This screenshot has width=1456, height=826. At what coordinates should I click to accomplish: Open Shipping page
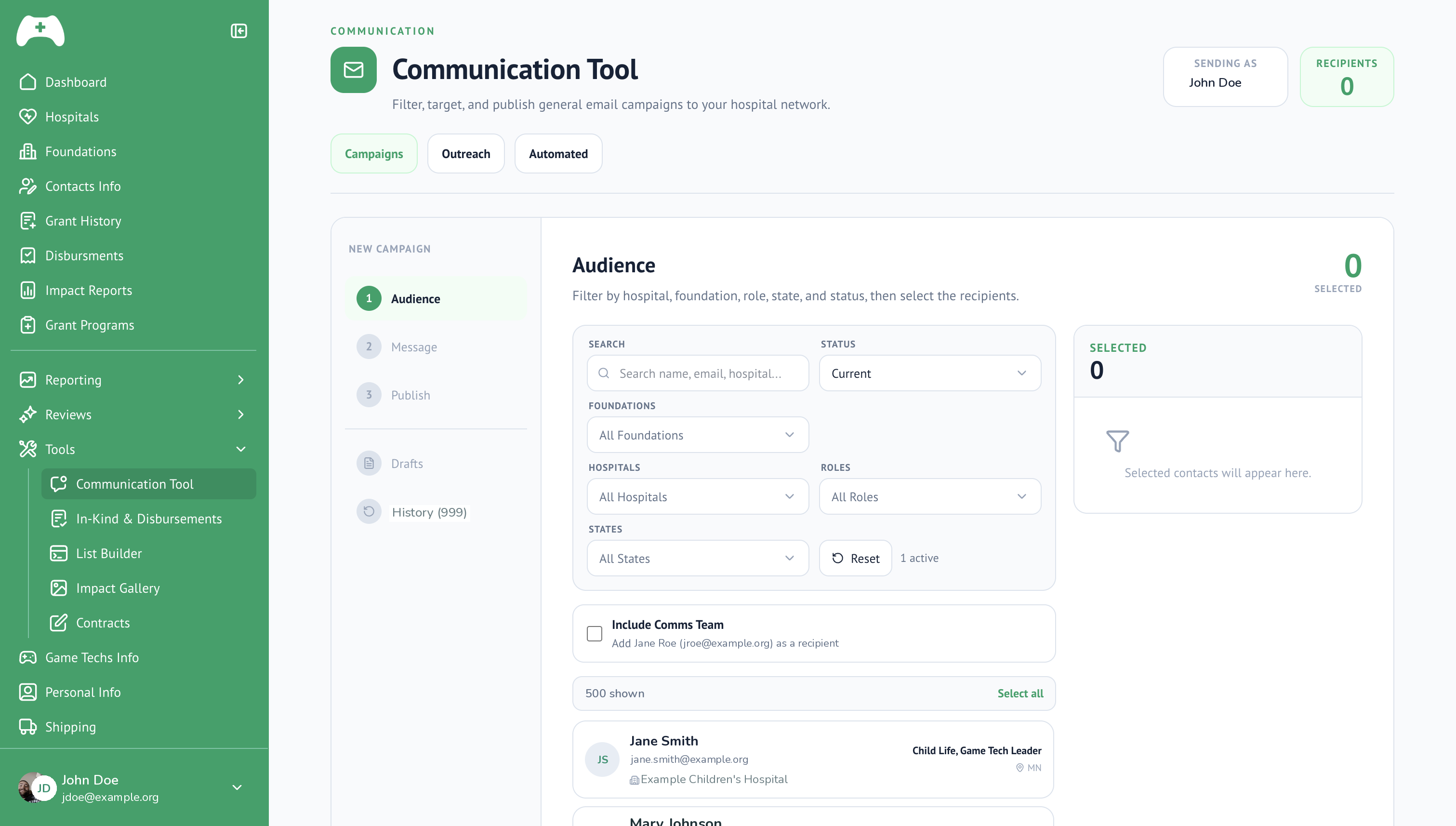pos(133,727)
